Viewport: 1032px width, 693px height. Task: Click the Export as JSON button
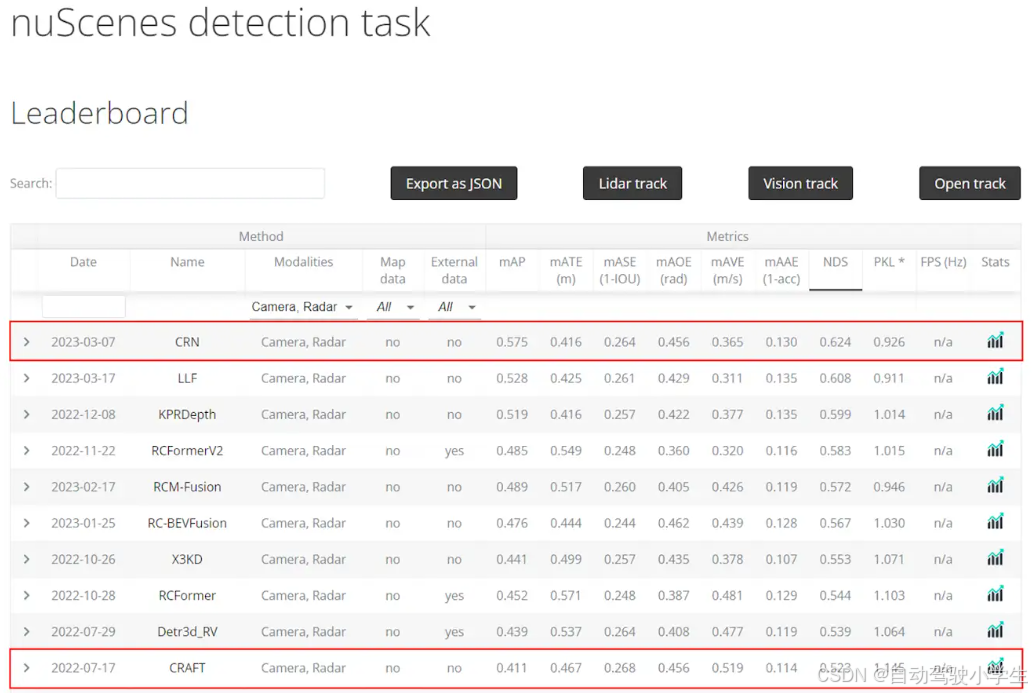(x=453, y=183)
